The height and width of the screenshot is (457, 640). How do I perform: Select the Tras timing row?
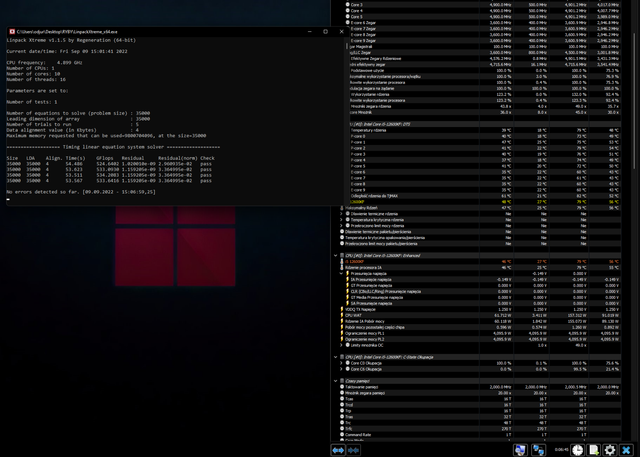[480, 417]
